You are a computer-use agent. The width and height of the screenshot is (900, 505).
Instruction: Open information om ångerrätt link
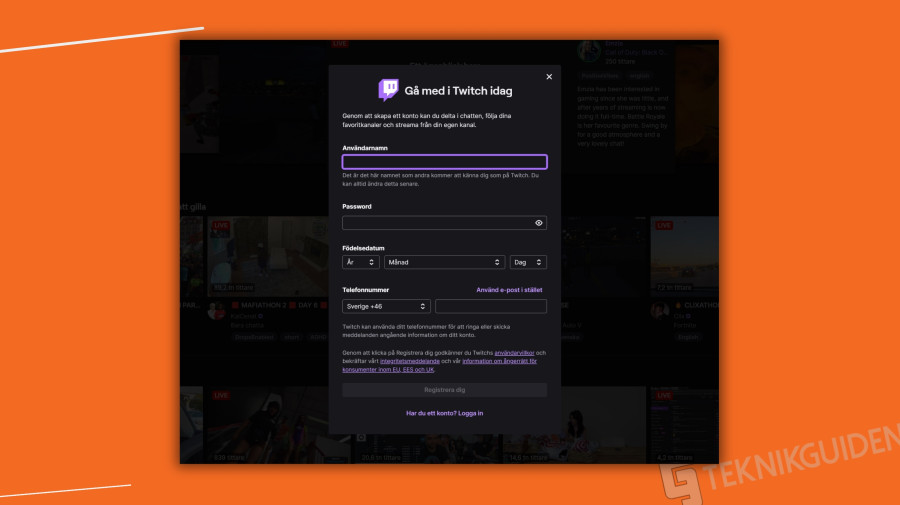pos(439,366)
